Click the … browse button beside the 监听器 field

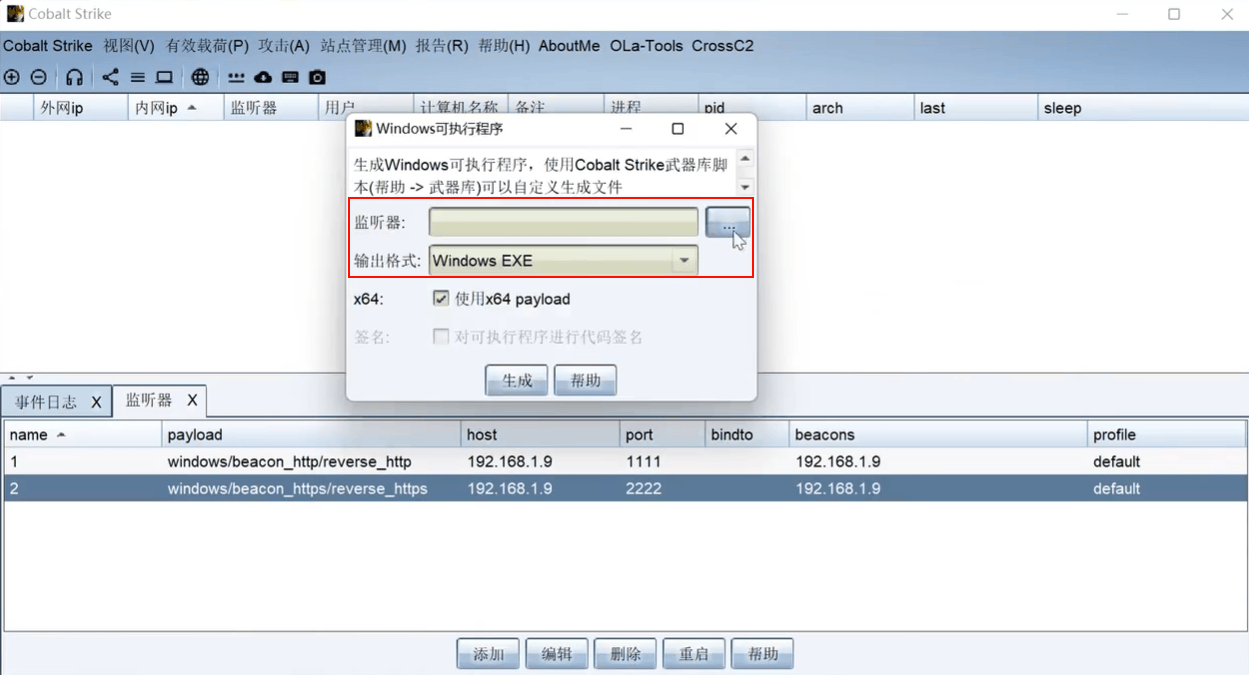[x=727, y=223]
